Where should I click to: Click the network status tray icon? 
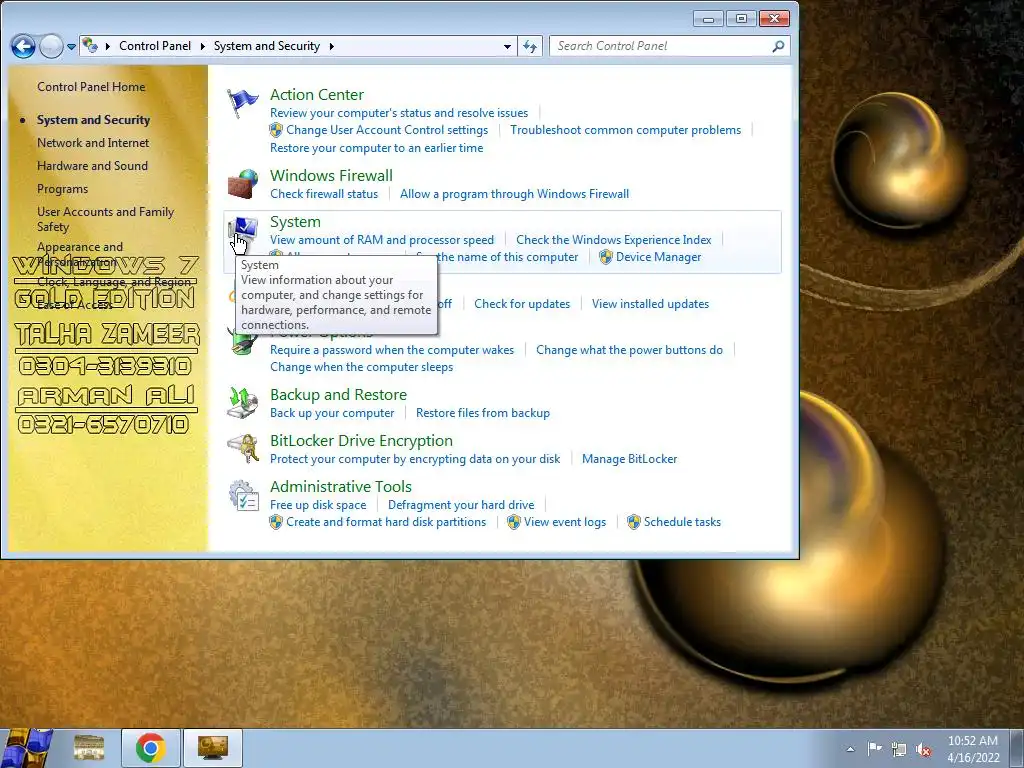[x=899, y=749]
